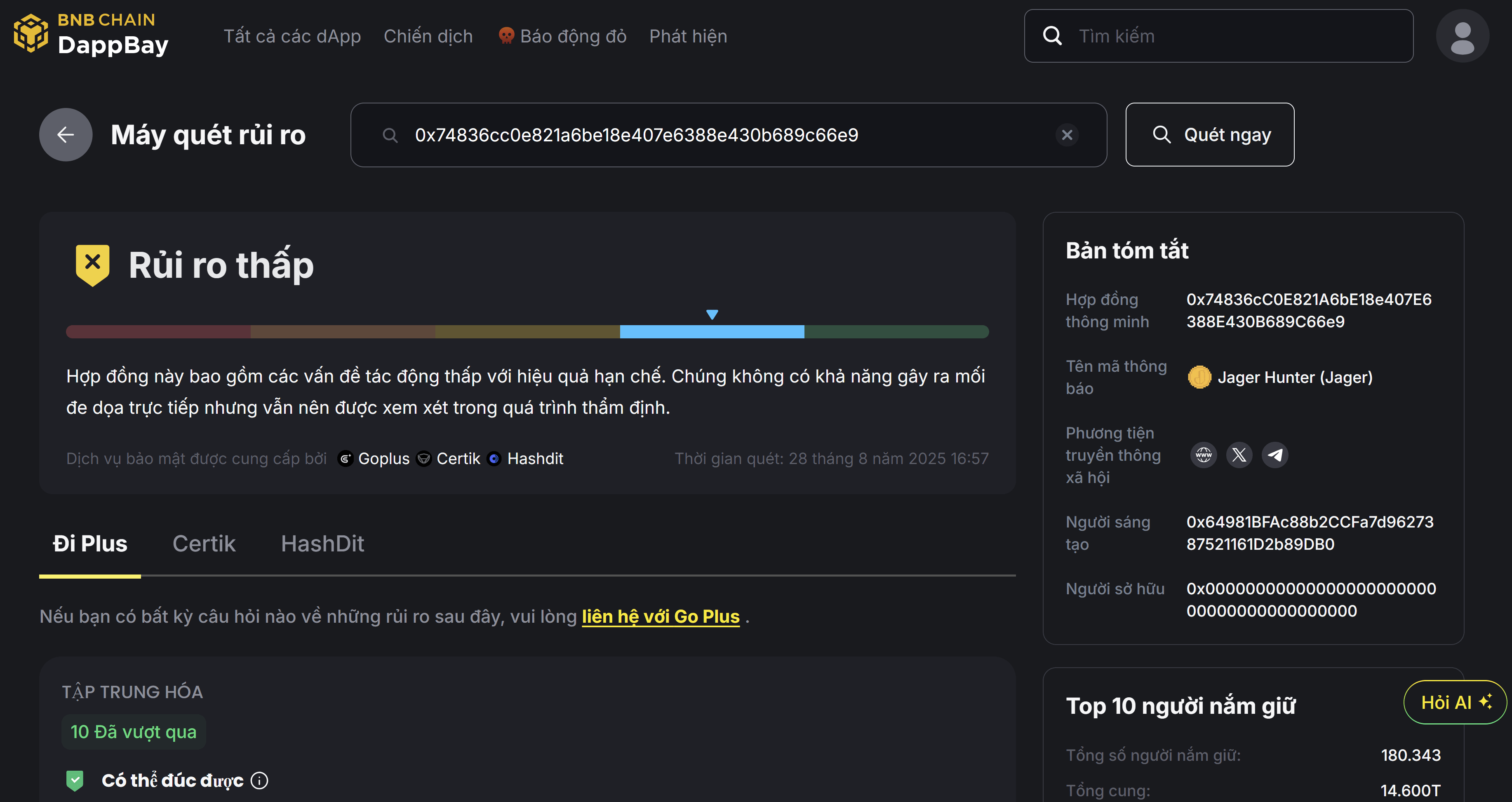Open the Hỏi AI assistant button

pyautogui.click(x=1455, y=702)
